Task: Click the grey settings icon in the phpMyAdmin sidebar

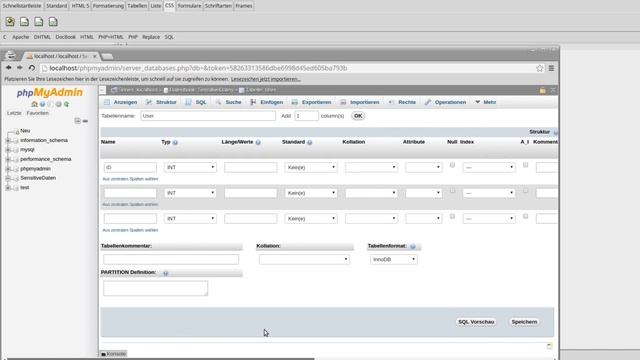Action: (58, 104)
